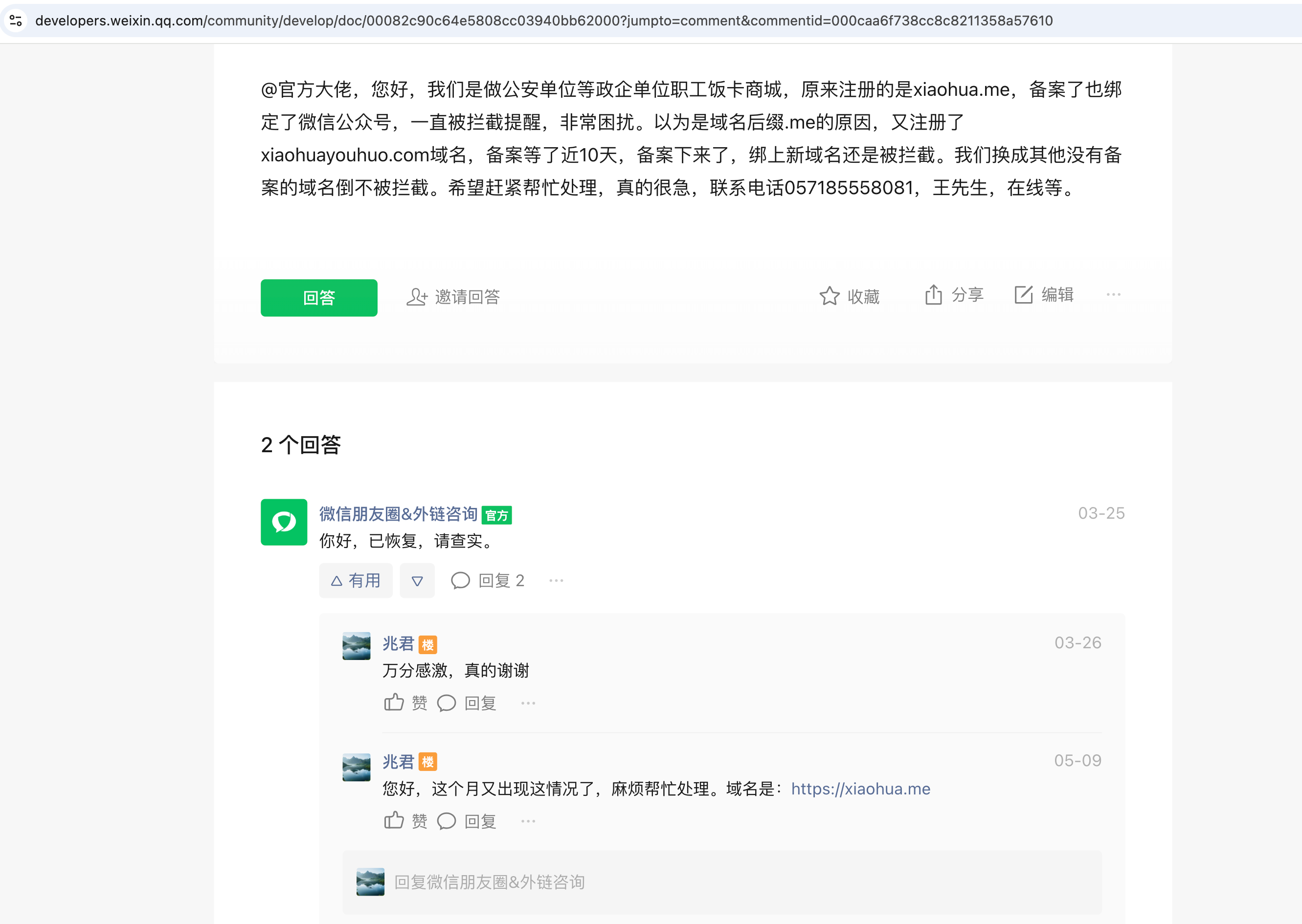The width and height of the screenshot is (1302, 924).
Task: Like the 05-09 comment thumbs-up
Action: click(394, 820)
